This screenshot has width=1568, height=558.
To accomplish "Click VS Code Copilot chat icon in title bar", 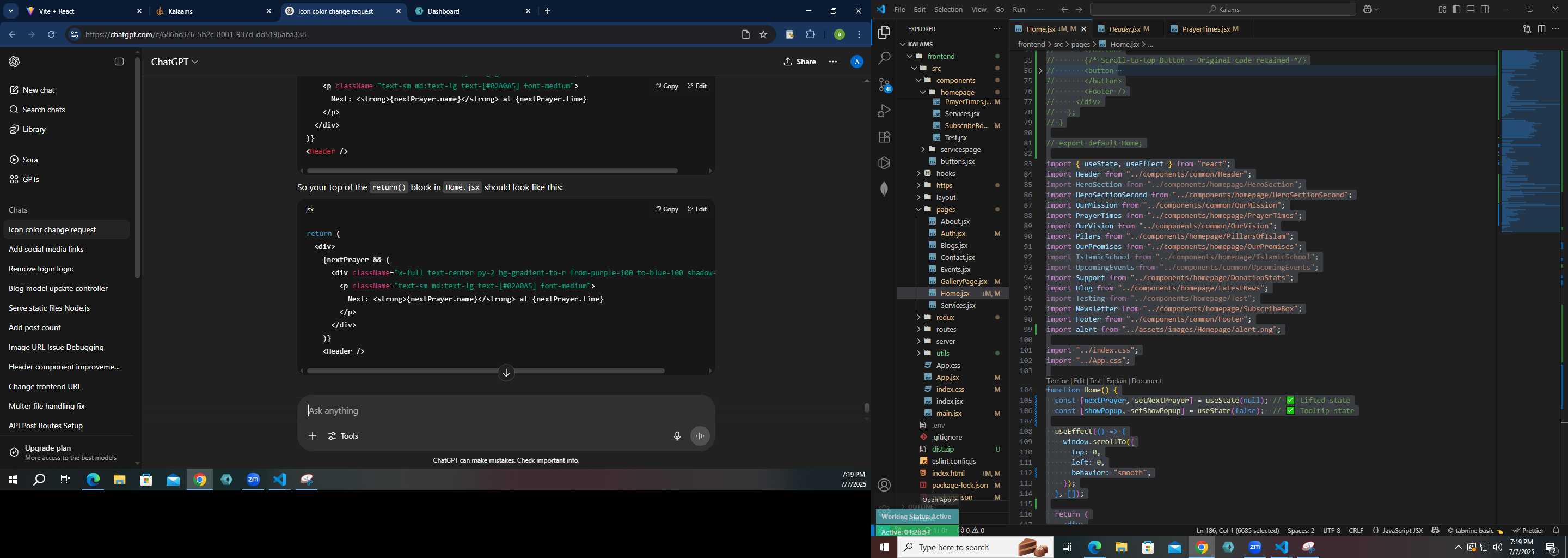I will pyautogui.click(x=1368, y=10).
